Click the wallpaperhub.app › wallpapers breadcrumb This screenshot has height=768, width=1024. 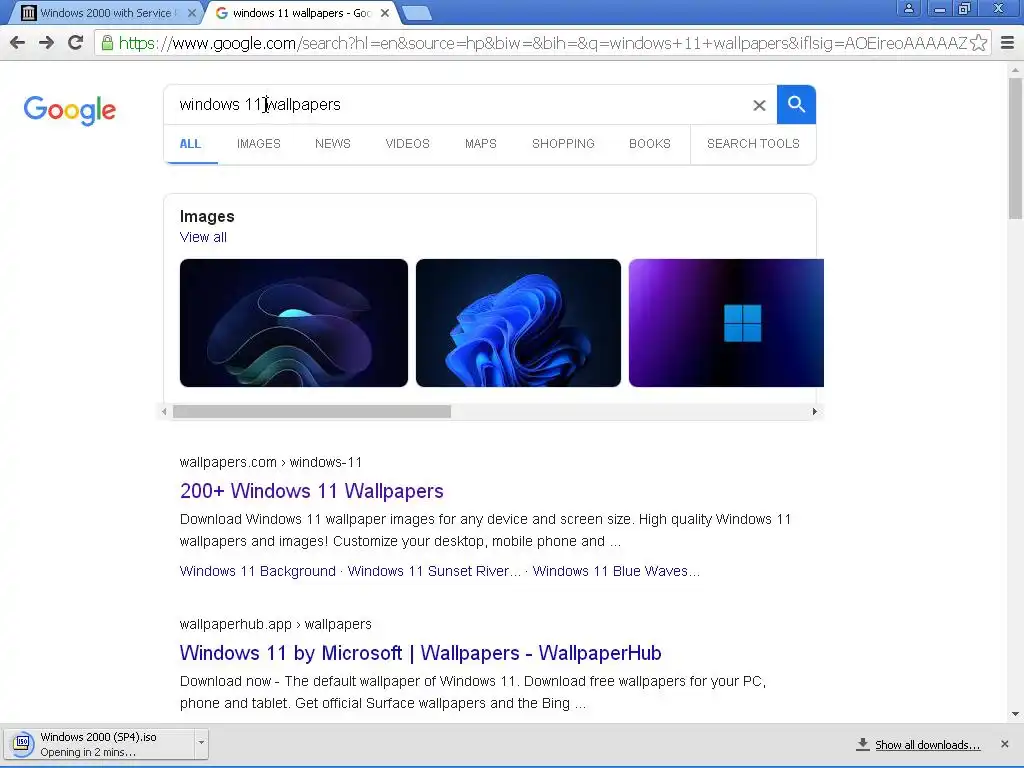pyautogui.click(x=275, y=624)
